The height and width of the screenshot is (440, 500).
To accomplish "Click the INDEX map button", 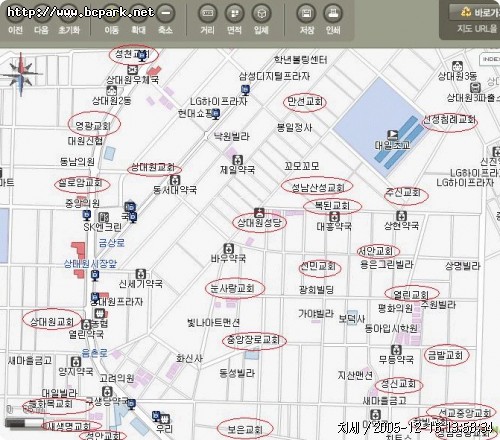I will (x=490, y=59).
